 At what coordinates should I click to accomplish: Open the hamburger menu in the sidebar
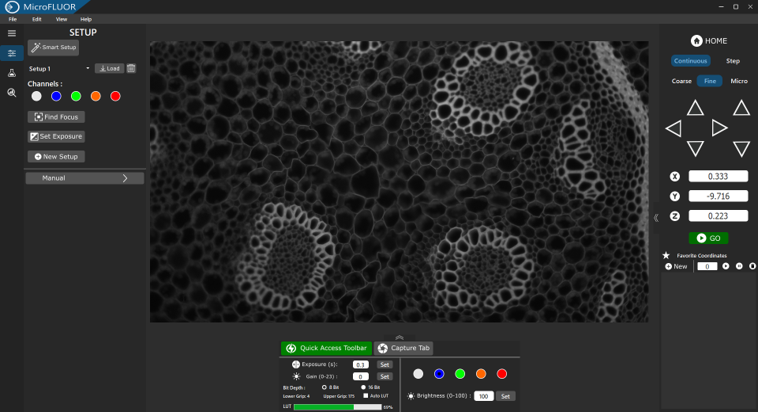click(11, 33)
